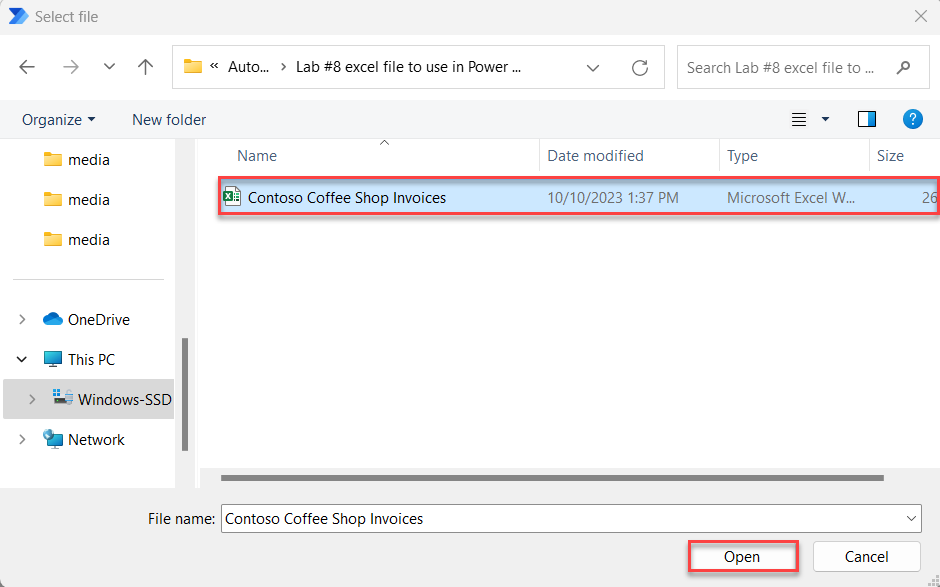
Task: Expand the address bar history dropdown
Action: click(x=593, y=68)
